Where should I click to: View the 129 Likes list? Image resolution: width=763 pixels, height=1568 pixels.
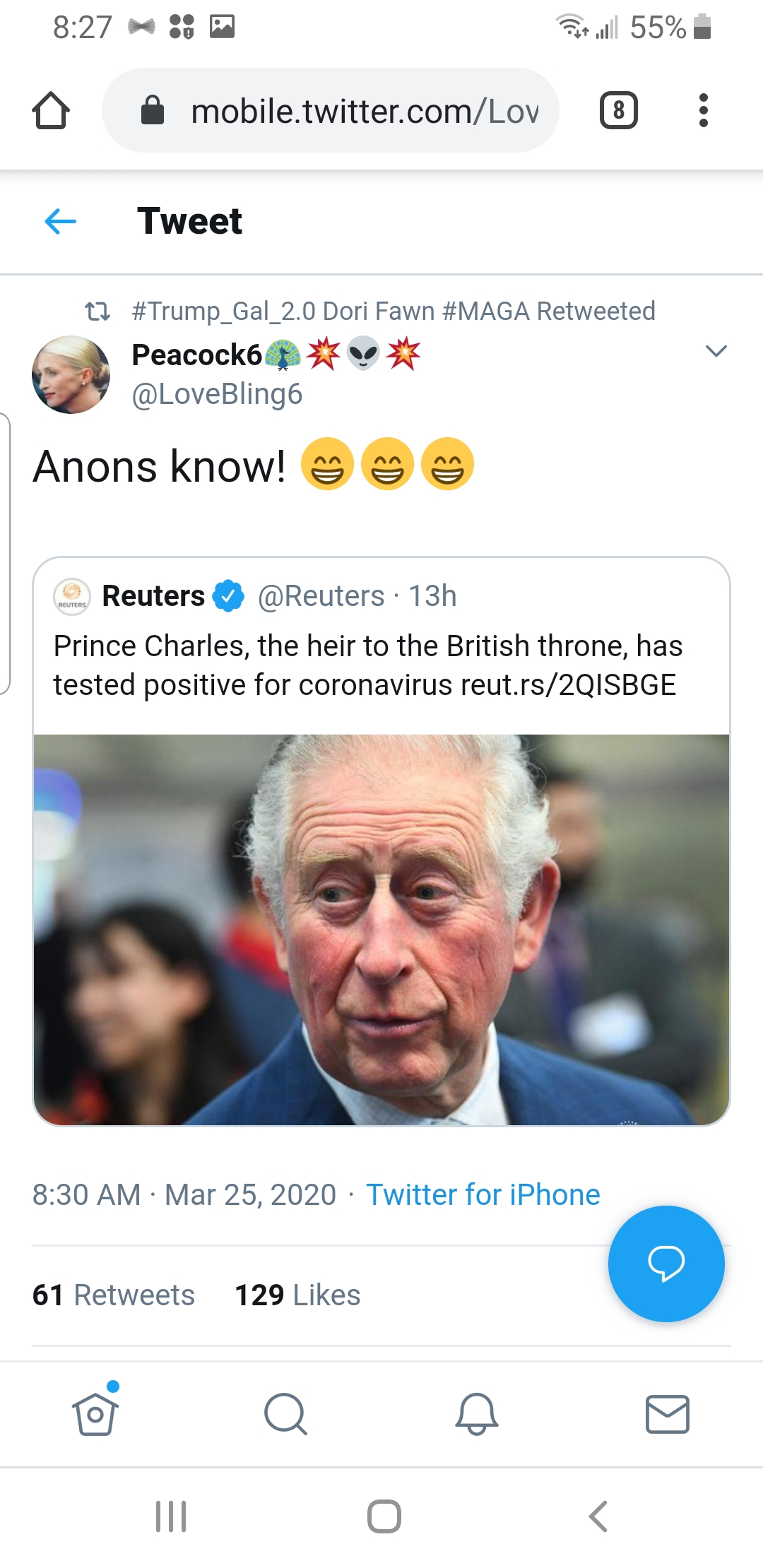click(x=297, y=1295)
